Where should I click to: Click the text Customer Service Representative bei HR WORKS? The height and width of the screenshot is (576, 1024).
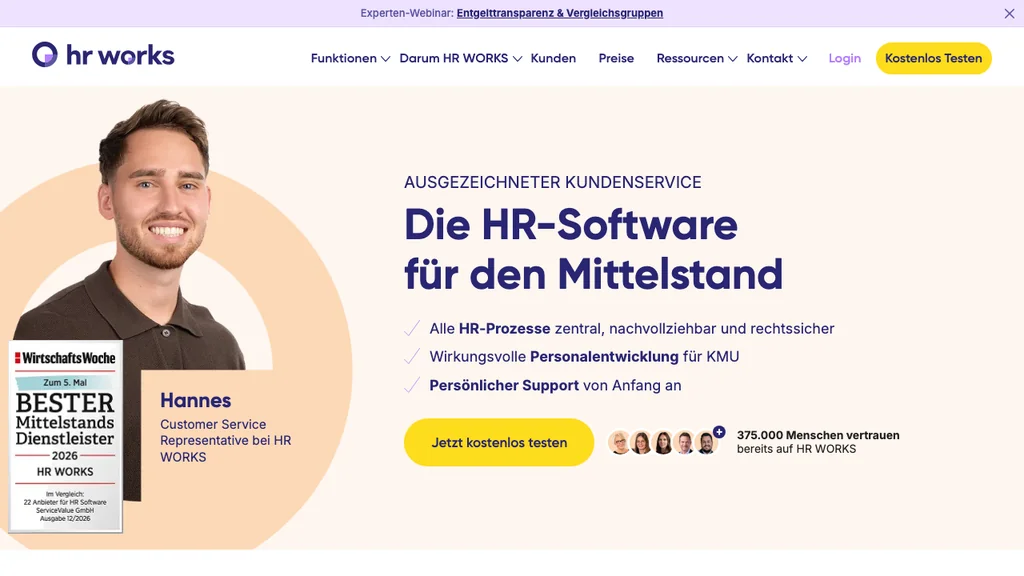[226, 440]
